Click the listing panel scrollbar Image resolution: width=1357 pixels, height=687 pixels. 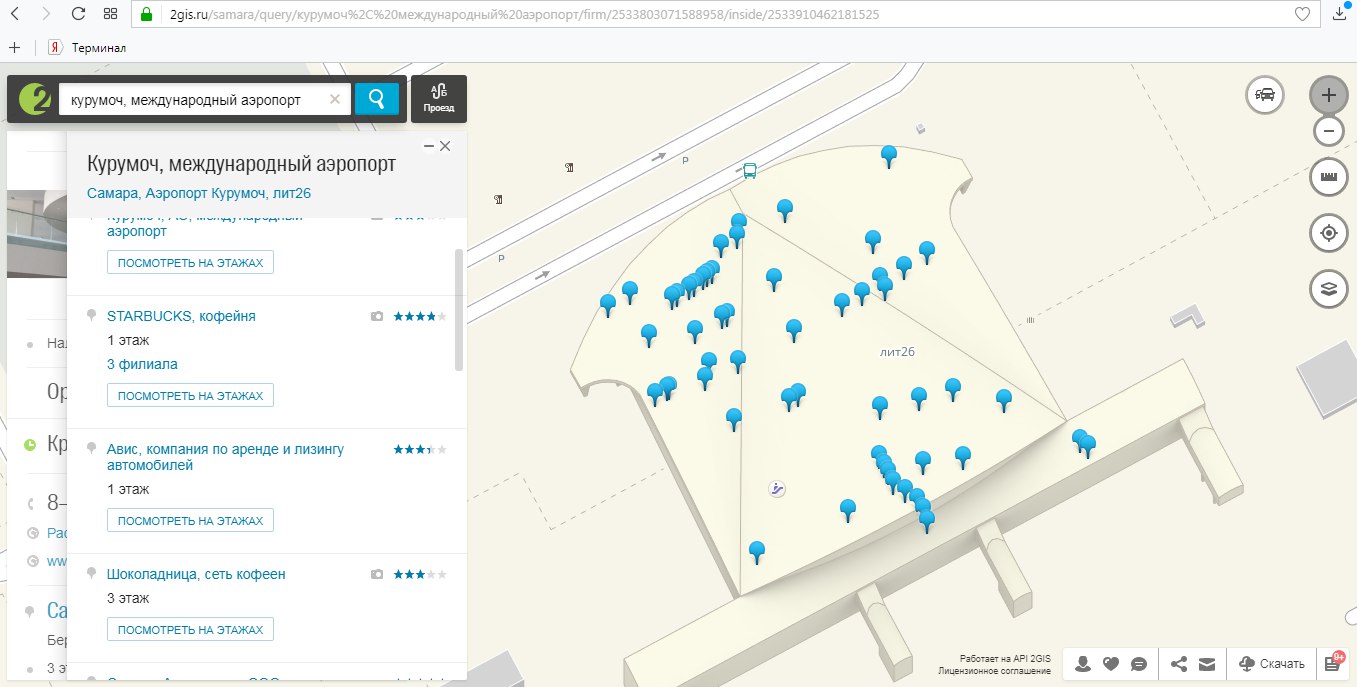(x=459, y=310)
